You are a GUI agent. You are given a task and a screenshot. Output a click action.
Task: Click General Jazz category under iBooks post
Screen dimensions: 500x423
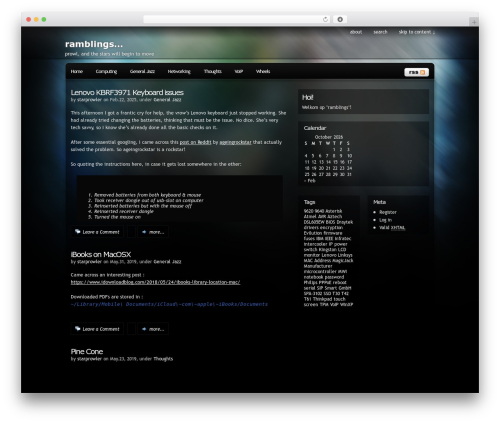coord(167,262)
